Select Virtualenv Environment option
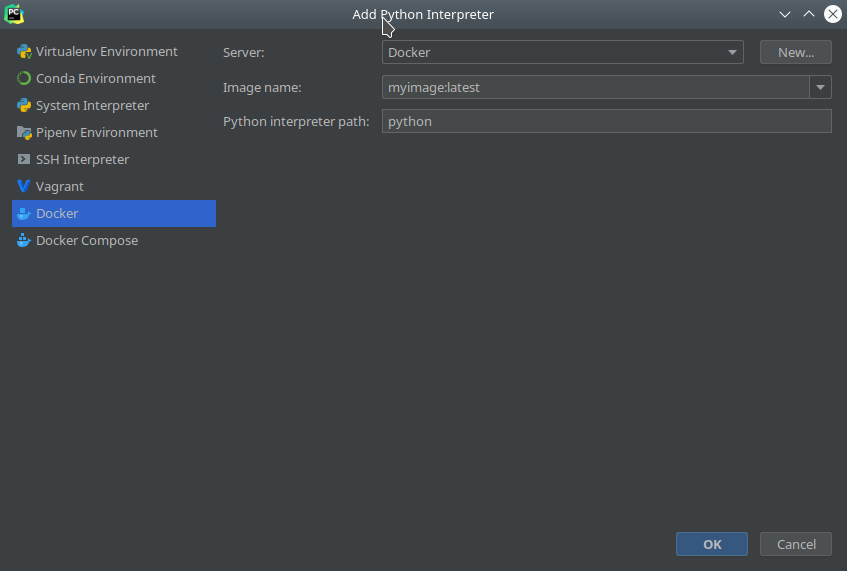 click(114, 51)
